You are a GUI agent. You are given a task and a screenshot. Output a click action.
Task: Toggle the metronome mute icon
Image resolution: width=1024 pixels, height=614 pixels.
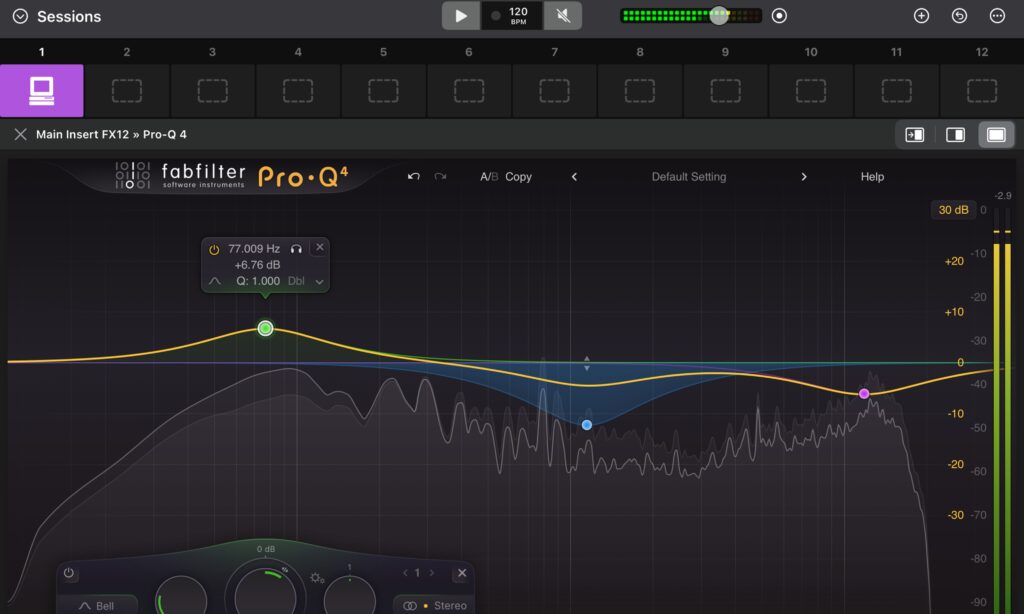tap(563, 16)
